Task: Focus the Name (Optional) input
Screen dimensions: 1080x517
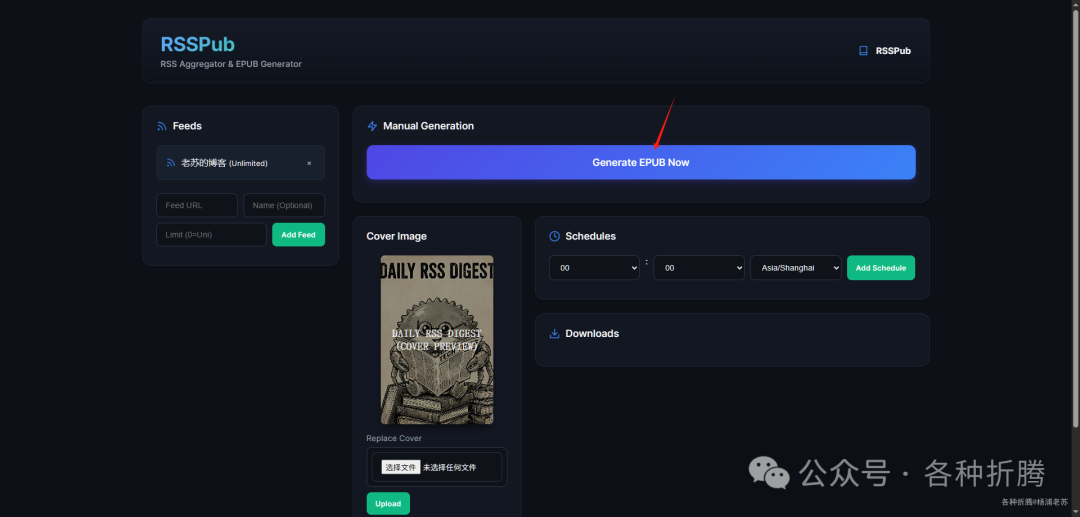Action: (x=284, y=205)
